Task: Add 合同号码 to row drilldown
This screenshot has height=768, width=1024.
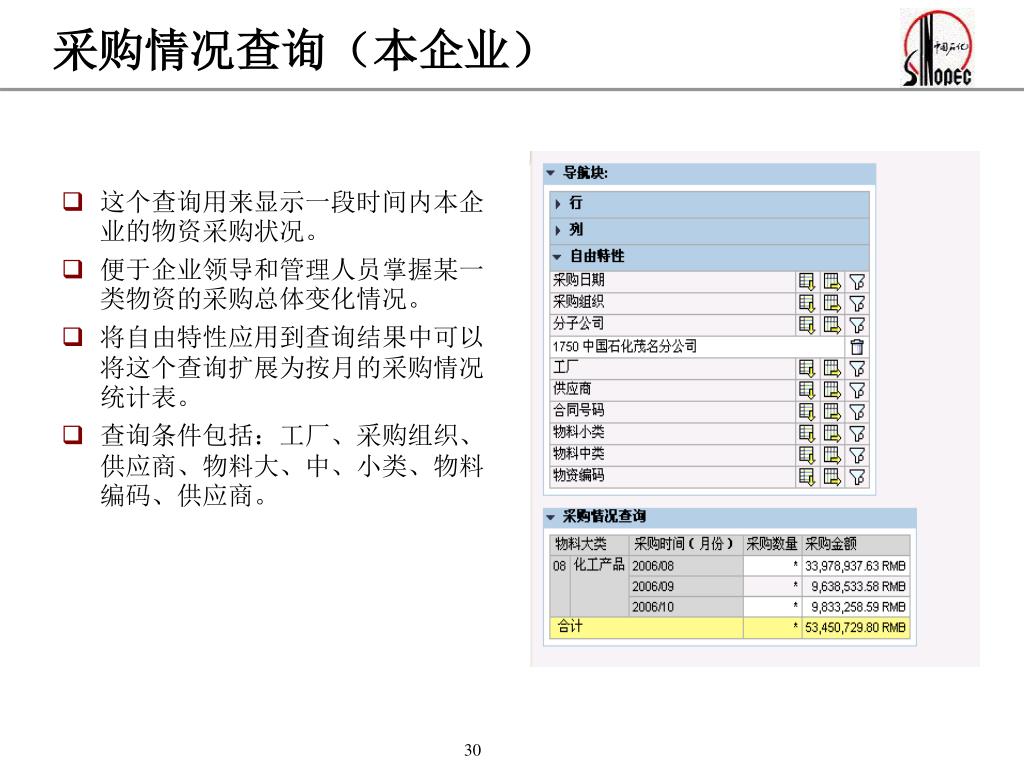Action: pos(807,411)
